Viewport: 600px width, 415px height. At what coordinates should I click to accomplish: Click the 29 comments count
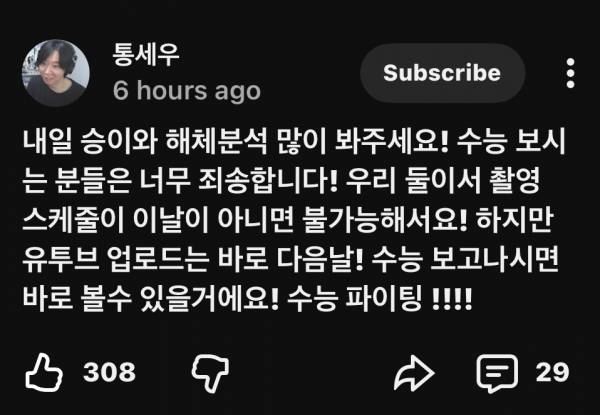(552, 372)
